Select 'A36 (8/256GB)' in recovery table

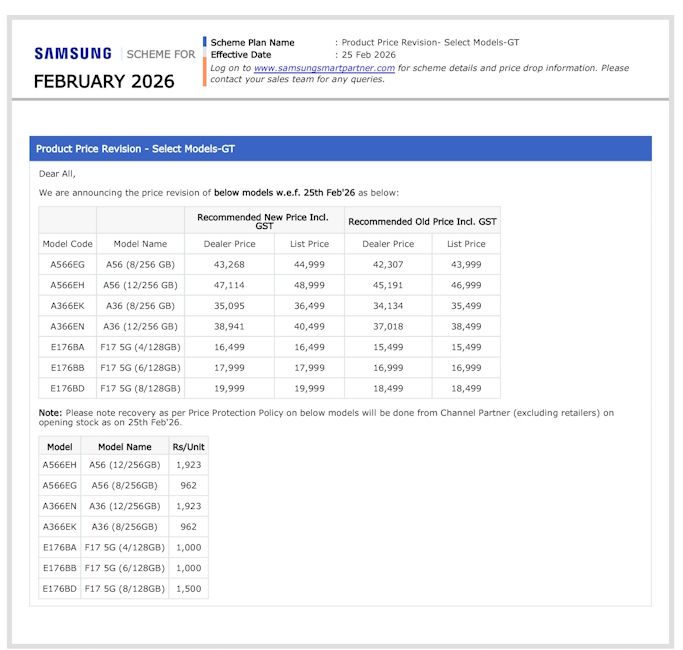(x=125, y=526)
